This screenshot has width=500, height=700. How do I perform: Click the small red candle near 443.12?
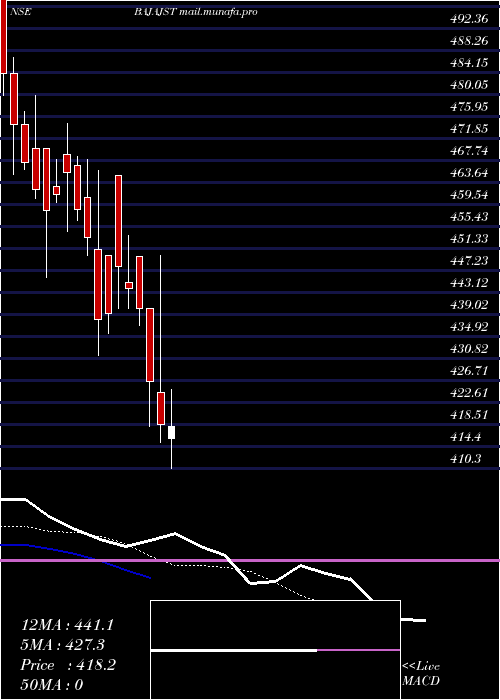click(129, 285)
